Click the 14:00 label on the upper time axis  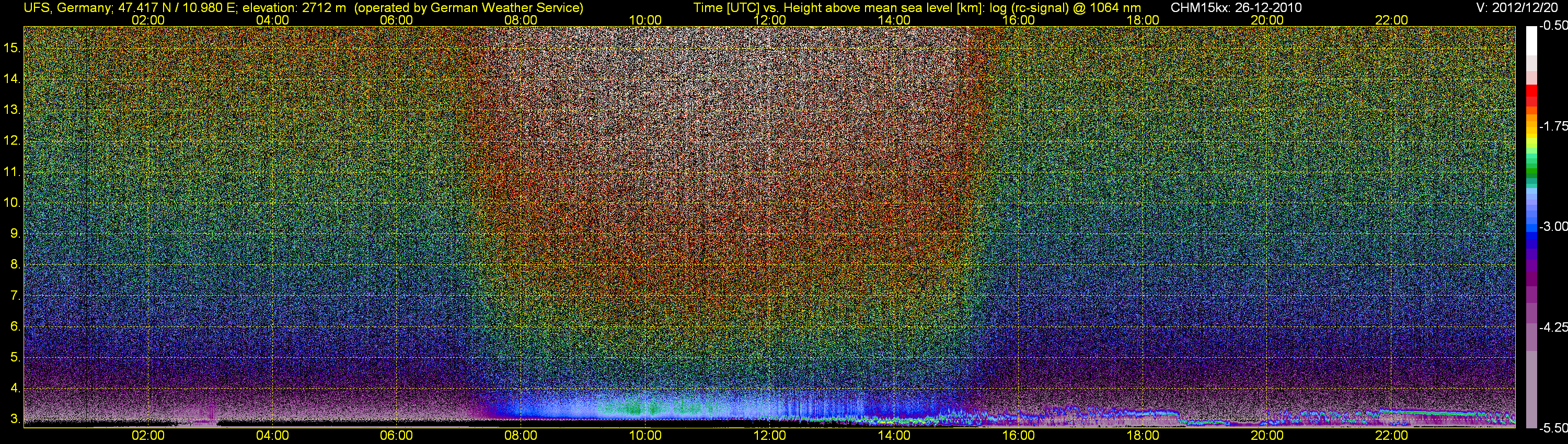pos(894,20)
